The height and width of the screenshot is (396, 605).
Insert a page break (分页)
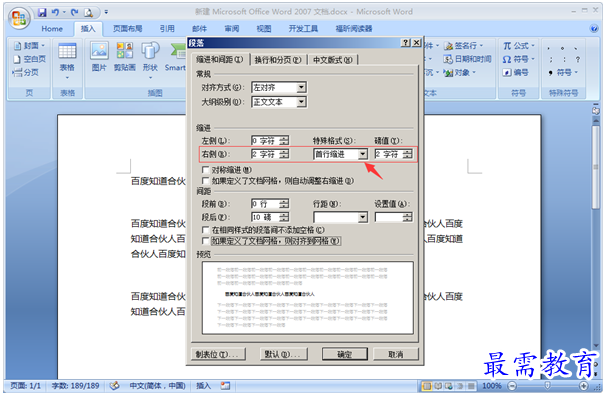25,72
